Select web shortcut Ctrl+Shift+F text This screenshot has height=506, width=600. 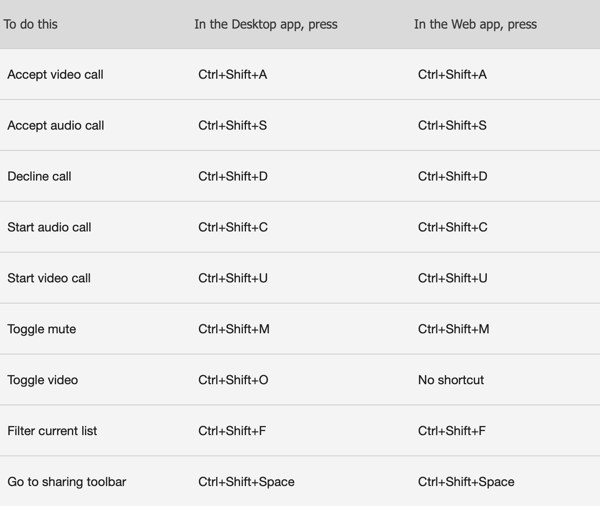452,431
